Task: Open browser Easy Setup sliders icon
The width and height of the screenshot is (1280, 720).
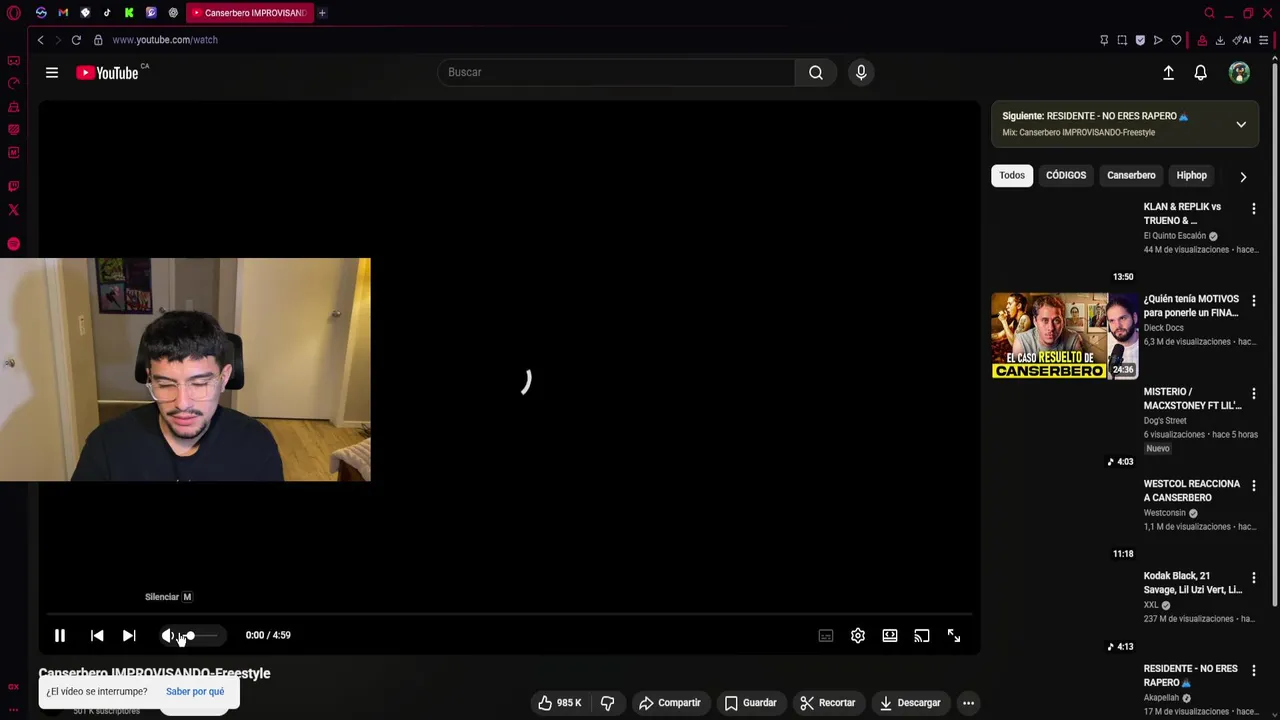Action: point(1264,40)
